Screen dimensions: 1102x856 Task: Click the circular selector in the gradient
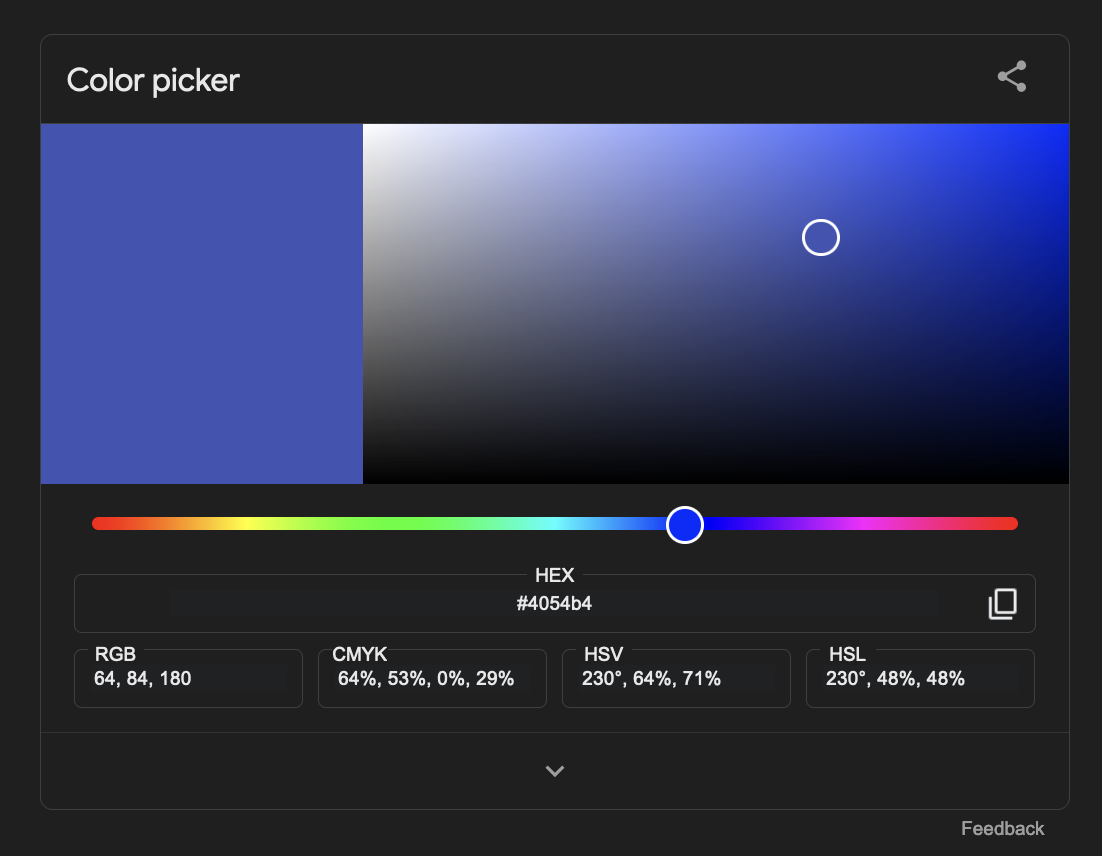pyautogui.click(x=821, y=238)
